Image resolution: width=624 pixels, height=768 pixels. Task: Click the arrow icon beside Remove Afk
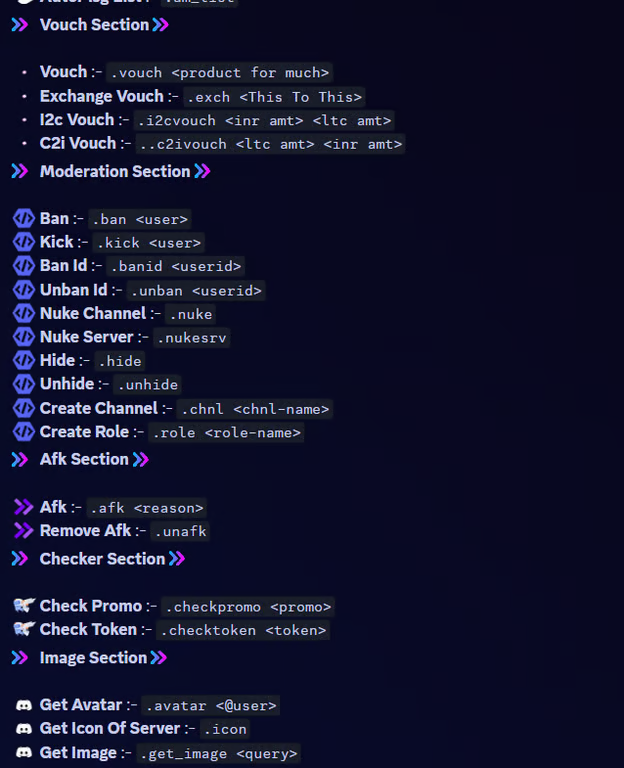[x=24, y=531]
